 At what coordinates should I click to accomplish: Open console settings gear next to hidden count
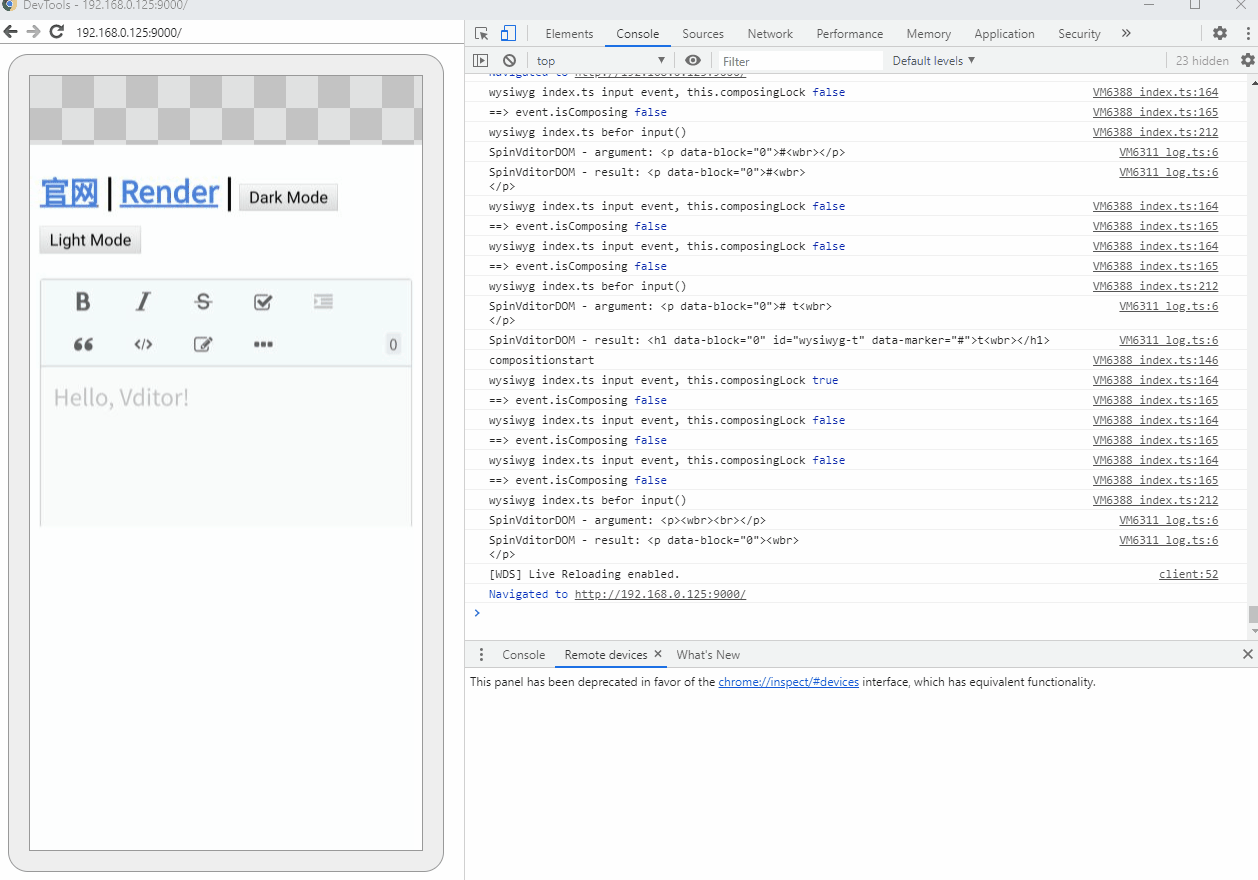click(x=1247, y=61)
